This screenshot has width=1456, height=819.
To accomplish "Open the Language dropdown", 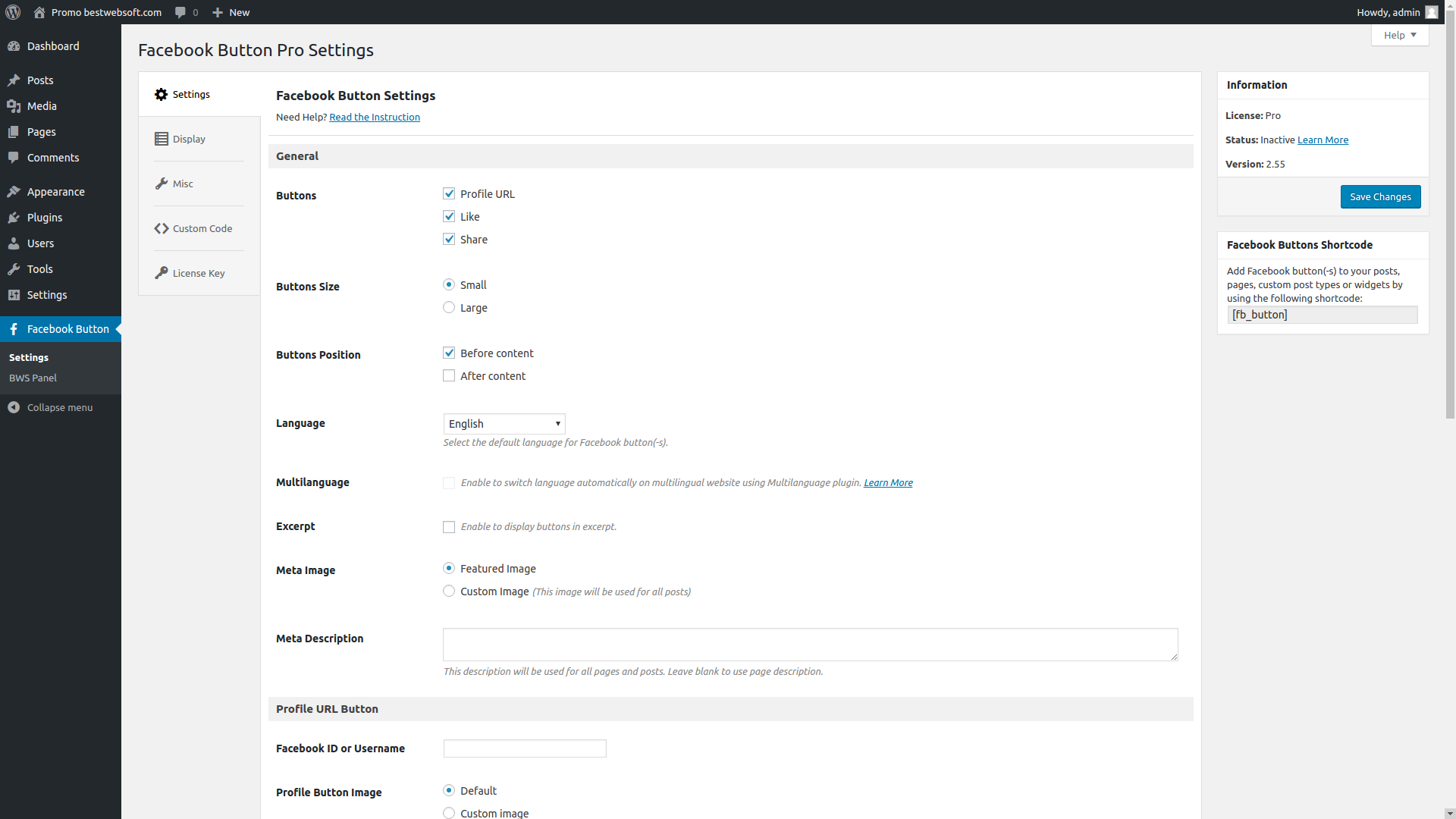I will (504, 424).
